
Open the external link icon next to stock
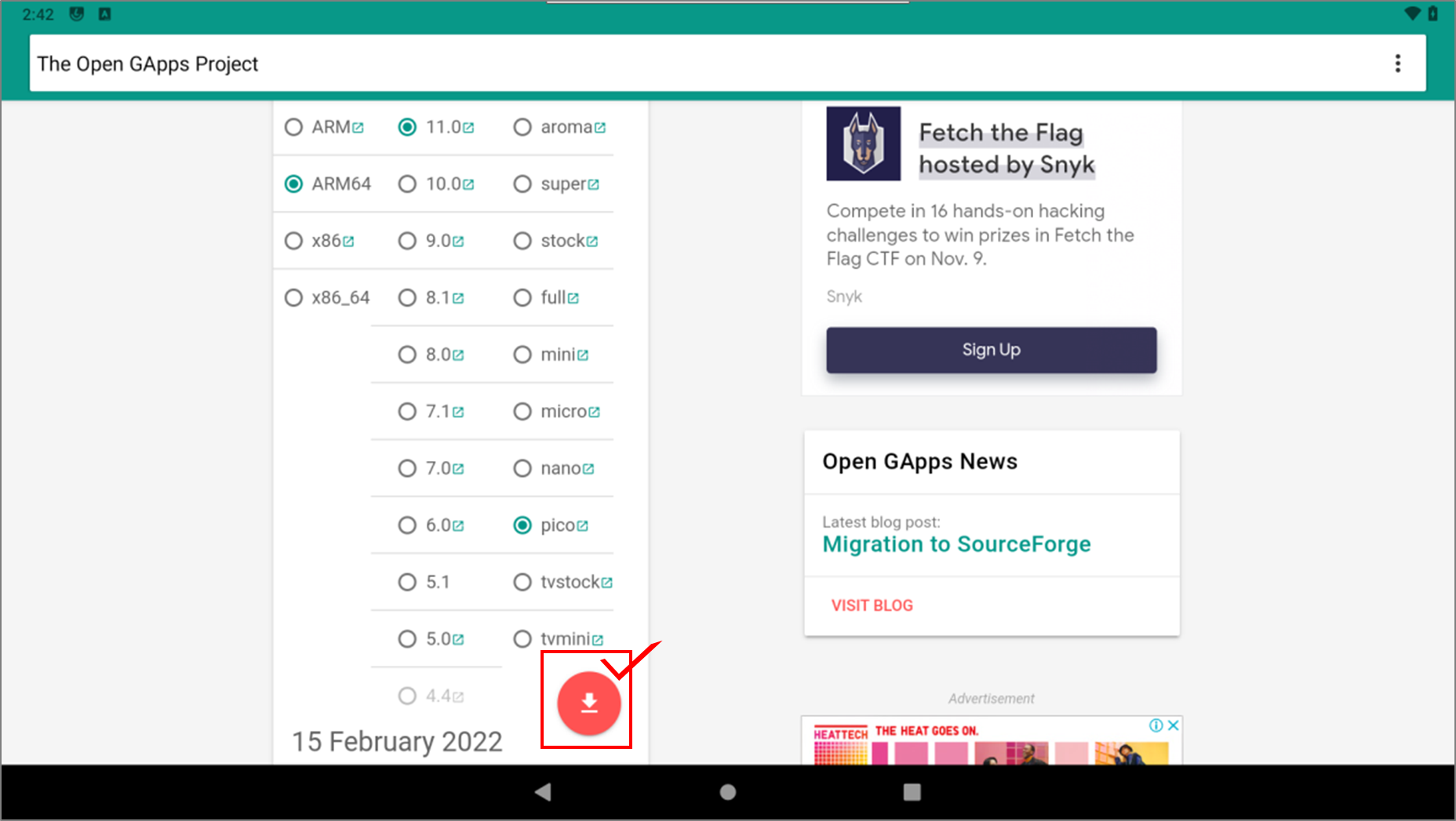[x=592, y=242]
